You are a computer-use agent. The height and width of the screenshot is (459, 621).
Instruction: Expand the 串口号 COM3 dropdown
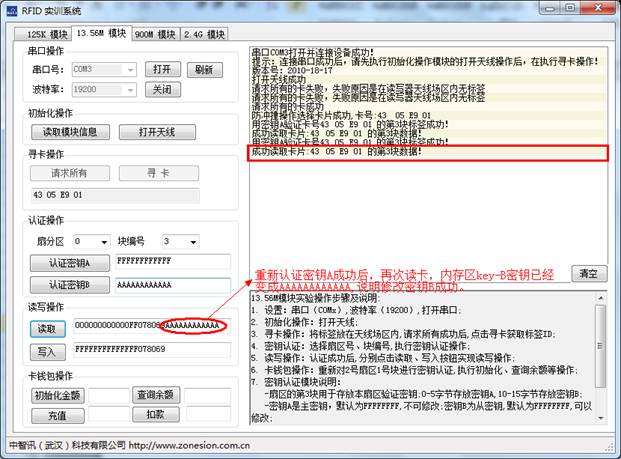(105, 70)
